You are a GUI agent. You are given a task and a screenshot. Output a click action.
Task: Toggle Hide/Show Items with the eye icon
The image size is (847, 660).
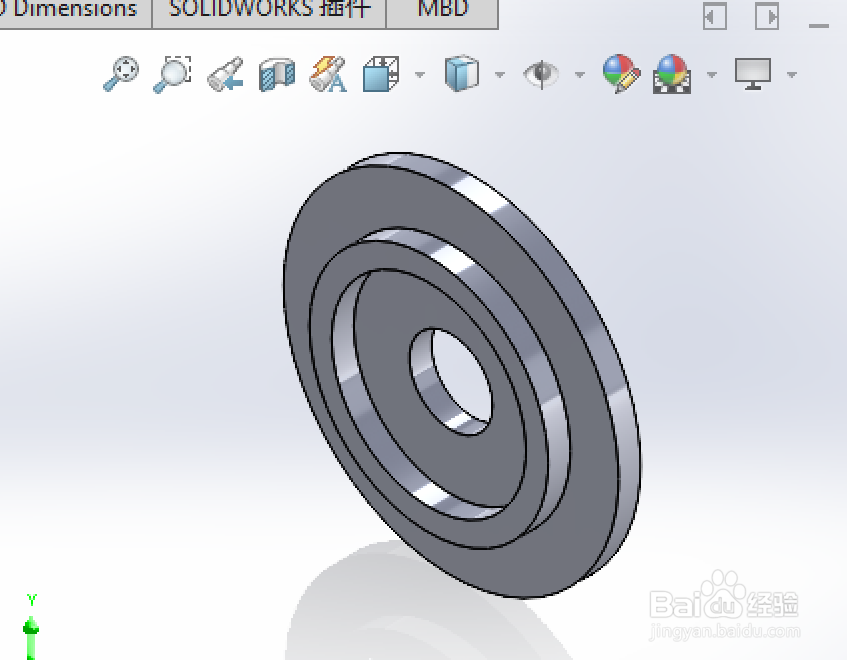pos(541,74)
